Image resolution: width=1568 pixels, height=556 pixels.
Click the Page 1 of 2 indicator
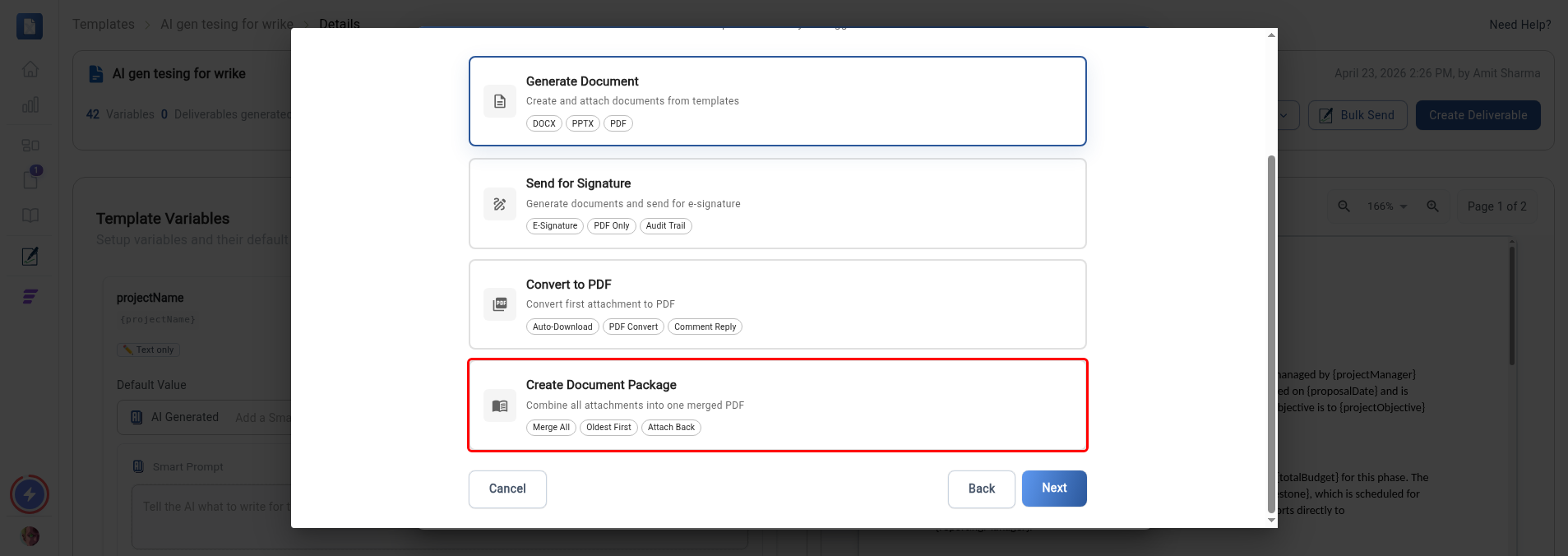point(1496,206)
